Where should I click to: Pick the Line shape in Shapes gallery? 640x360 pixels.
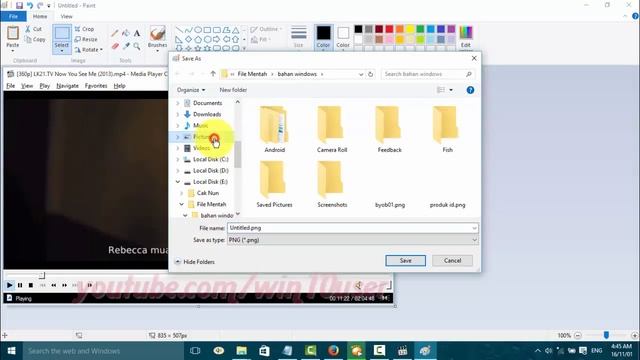[x=179, y=30]
